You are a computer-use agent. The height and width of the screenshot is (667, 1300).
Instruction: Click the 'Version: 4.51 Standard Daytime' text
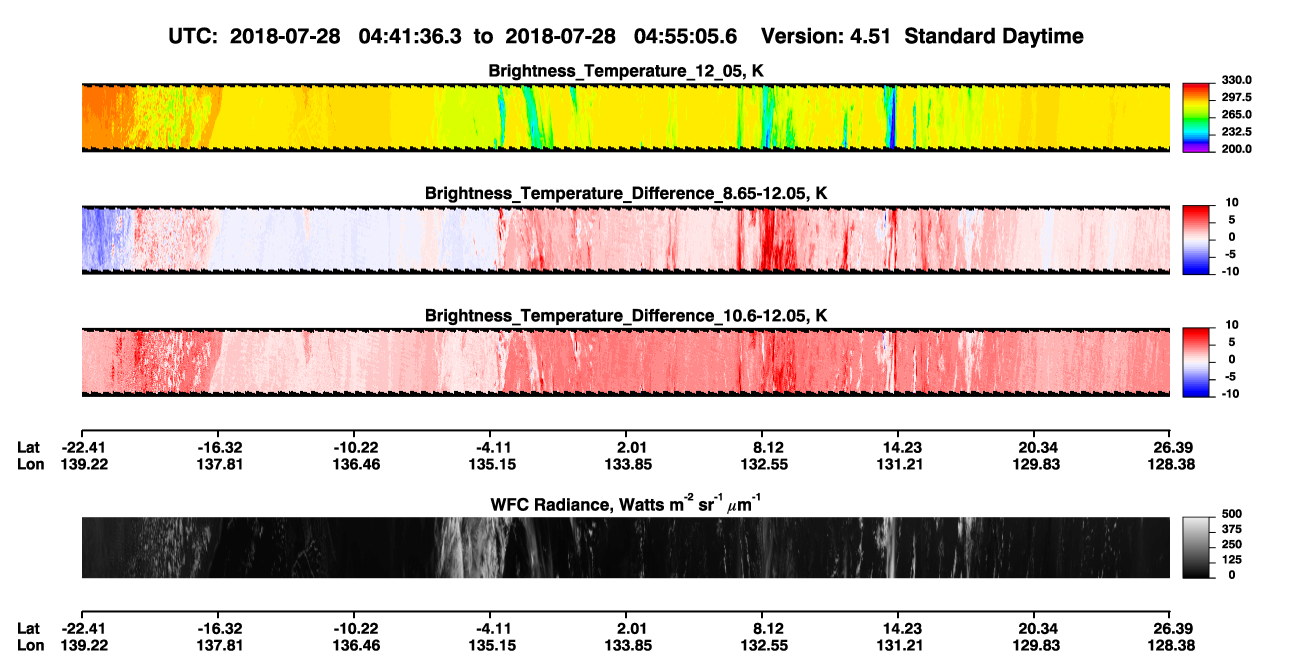(922, 36)
